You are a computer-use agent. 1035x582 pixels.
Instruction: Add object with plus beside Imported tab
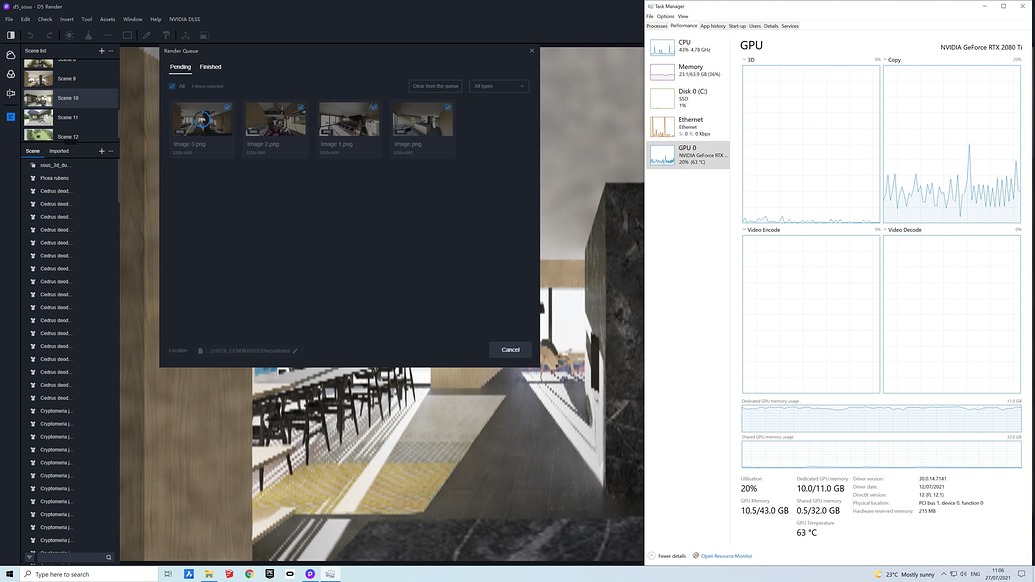point(102,151)
